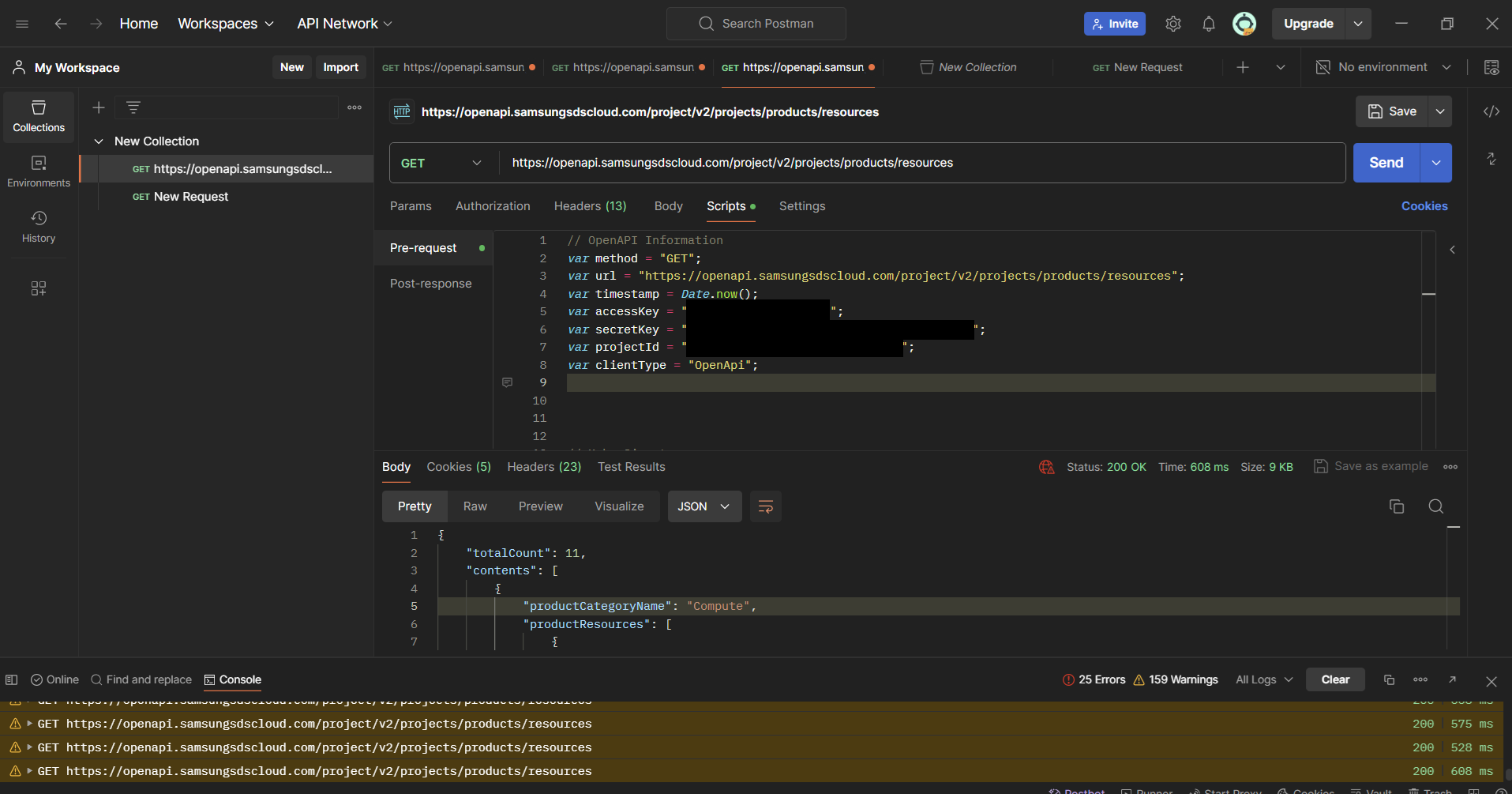Open console more options ellipsis
Screen dimensions: 1512x794
[x=1420, y=679]
